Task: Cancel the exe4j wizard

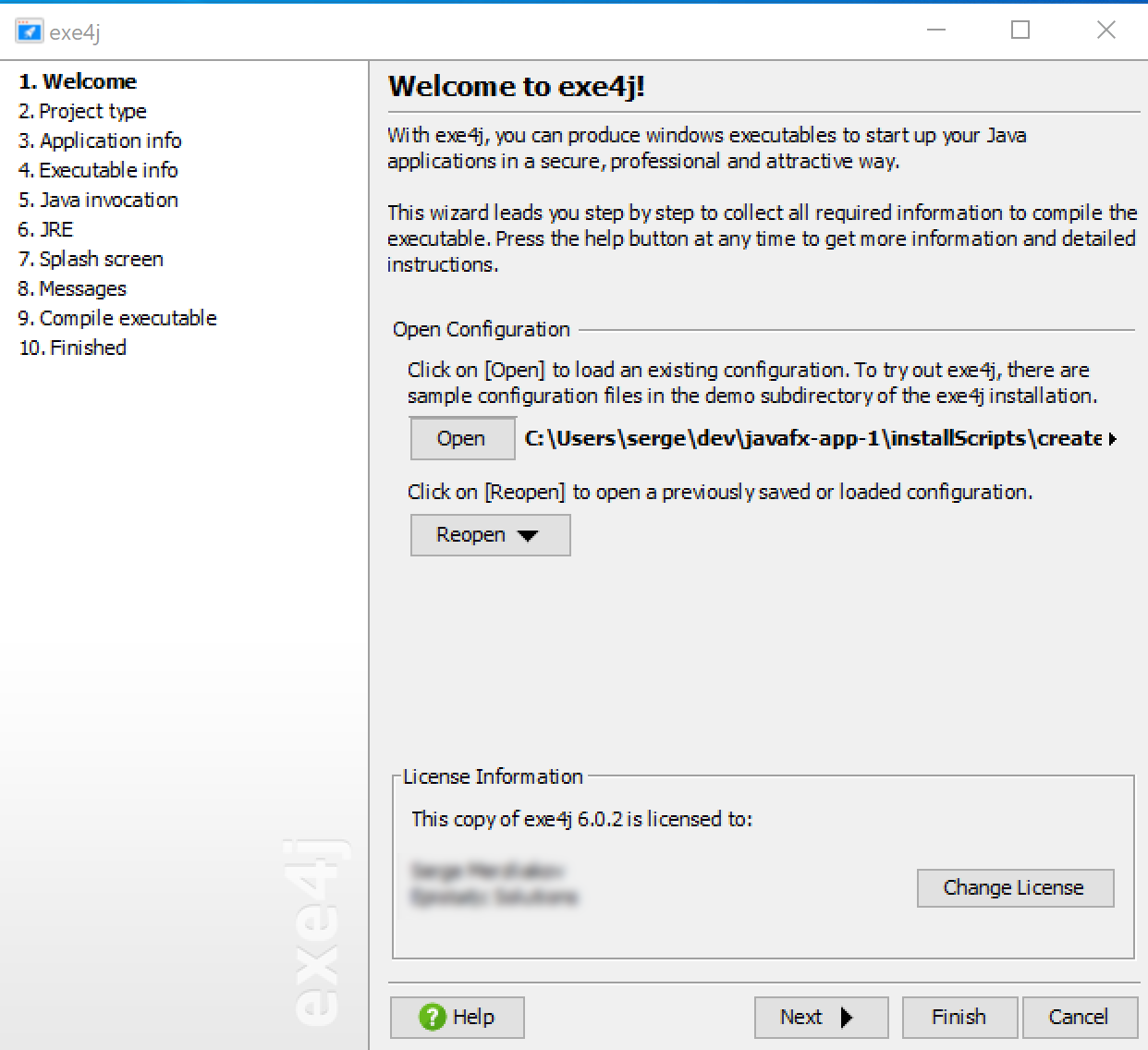Action: tap(1078, 1017)
